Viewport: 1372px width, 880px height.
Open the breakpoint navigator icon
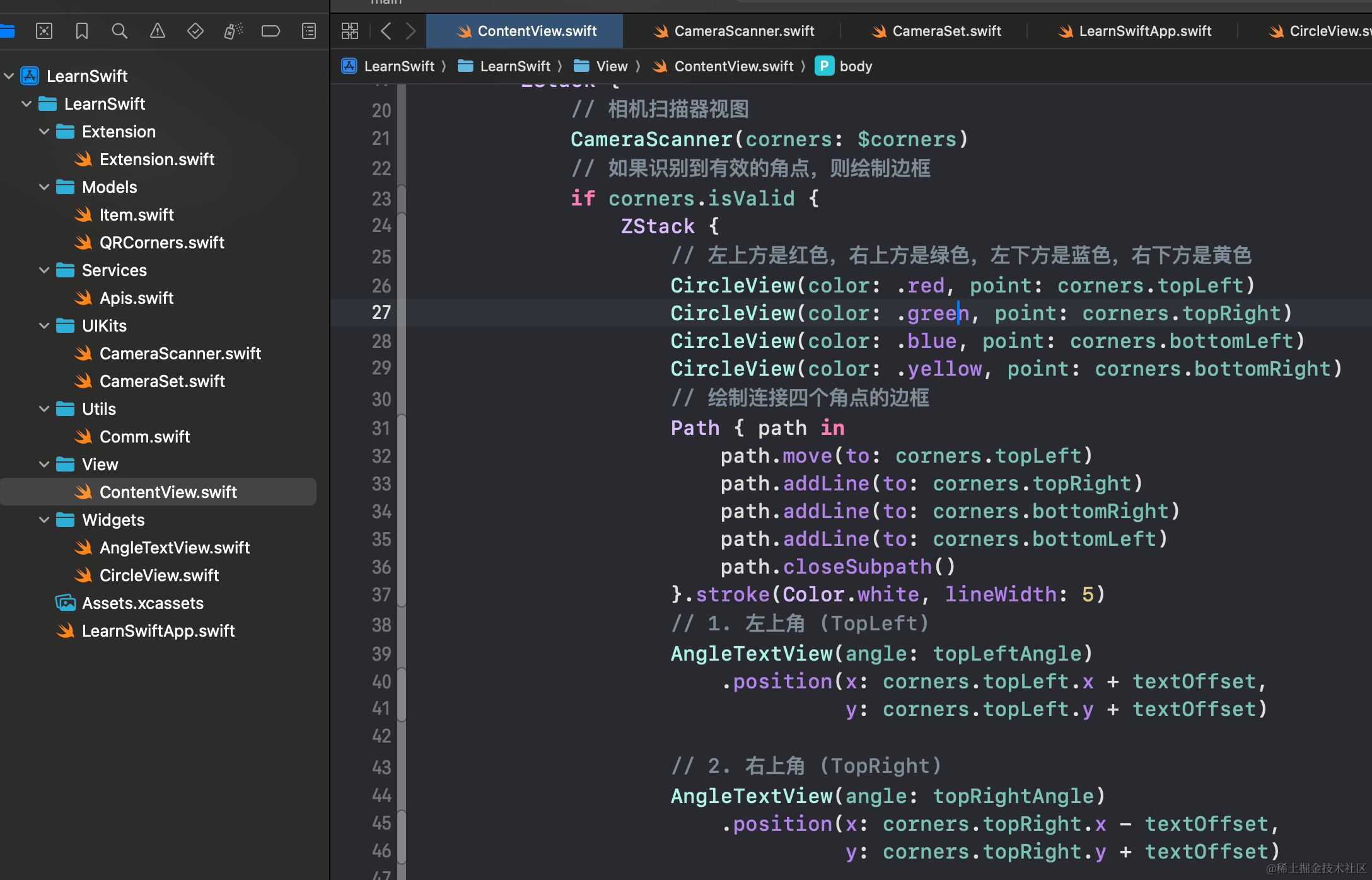click(x=270, y=31)
